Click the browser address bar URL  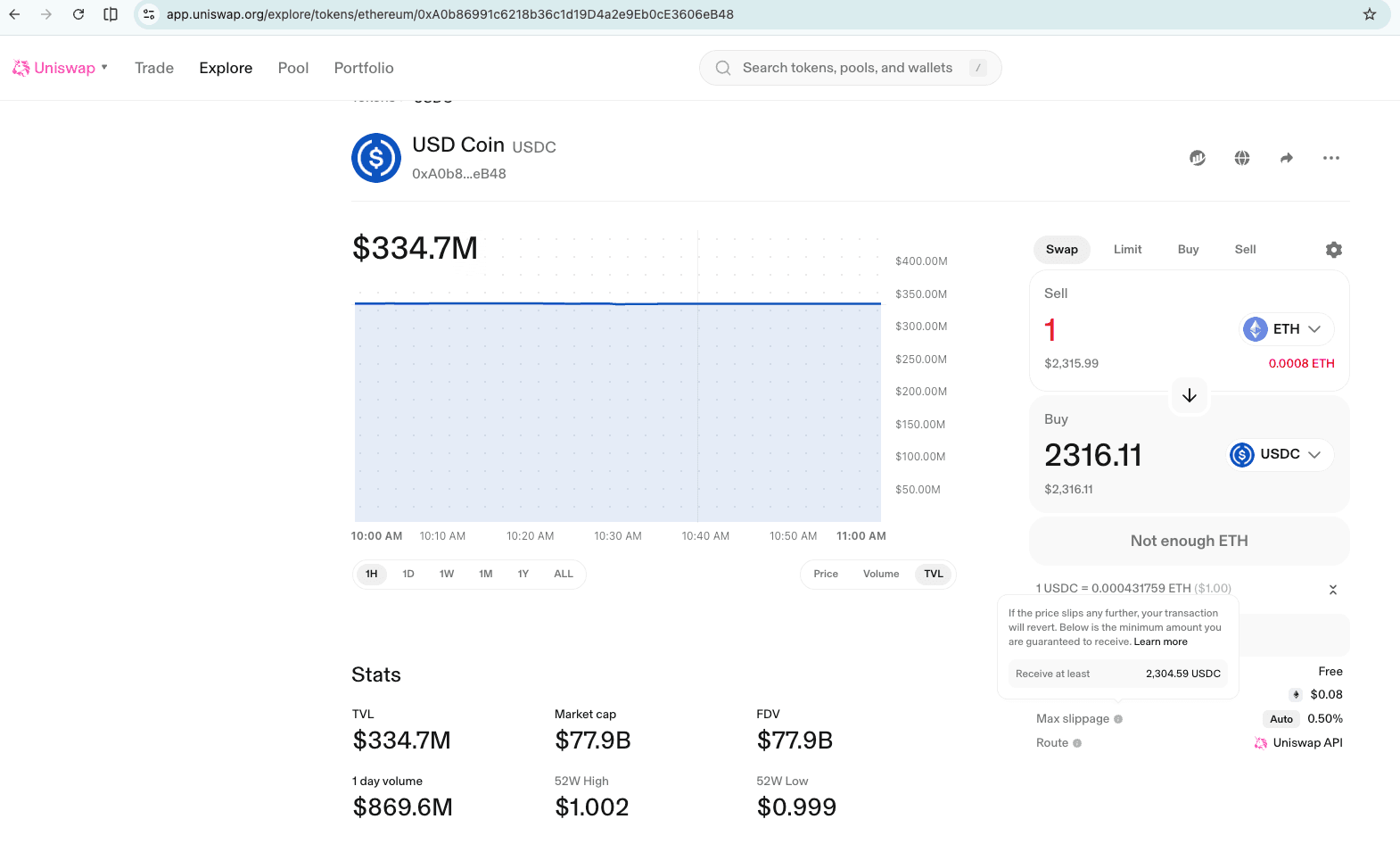point(450,14)
